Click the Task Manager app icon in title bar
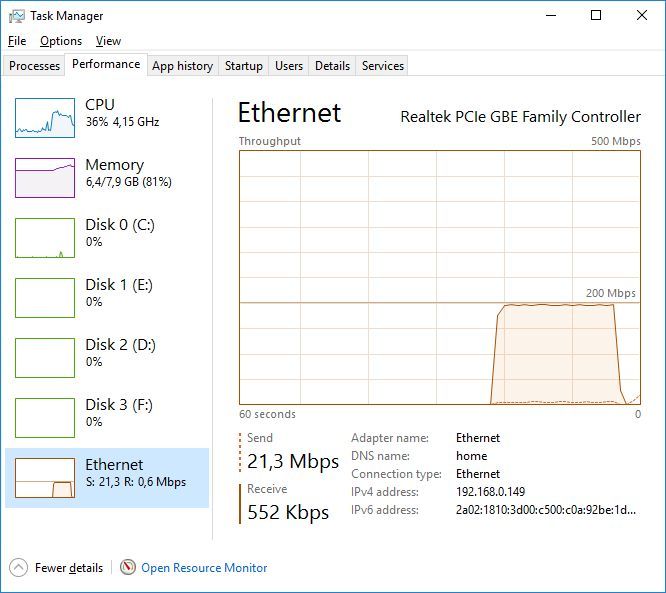The height and width of the screenshot is (593, 666). [16, 16]
